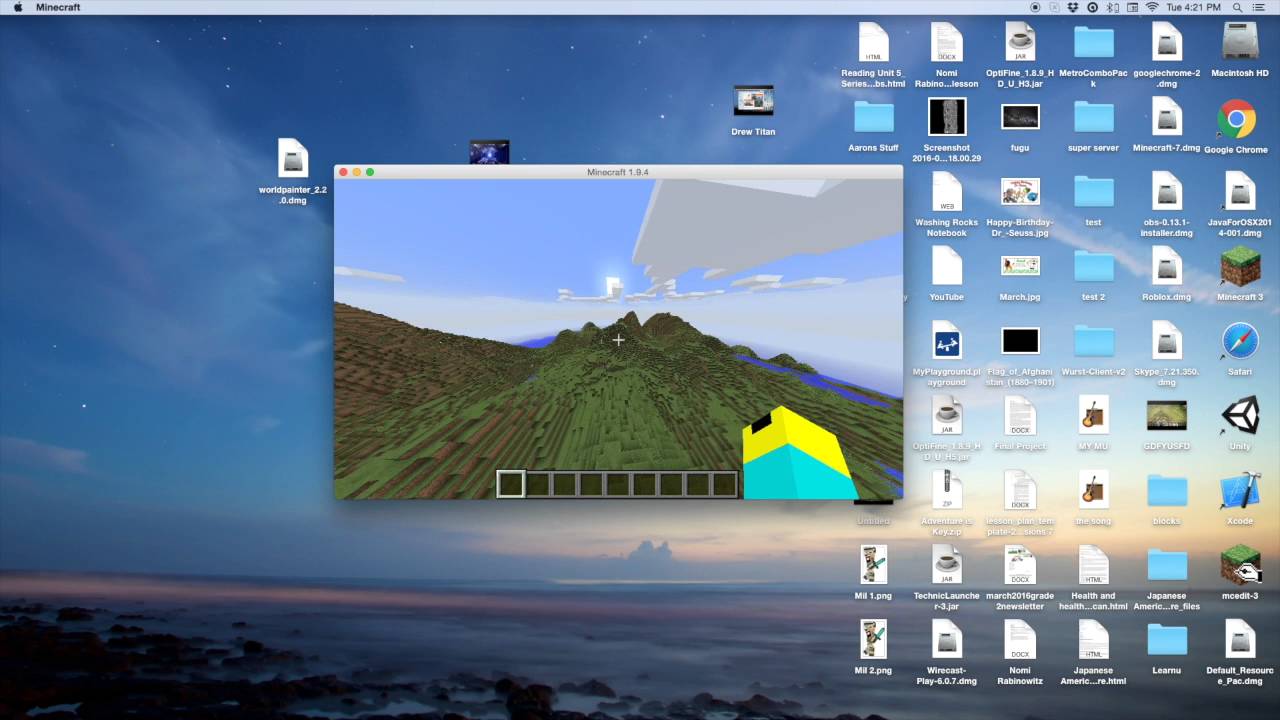Select the Default_Resource_Pac.dmg file
This screenshot has height=720, width=1280.
1240,640
